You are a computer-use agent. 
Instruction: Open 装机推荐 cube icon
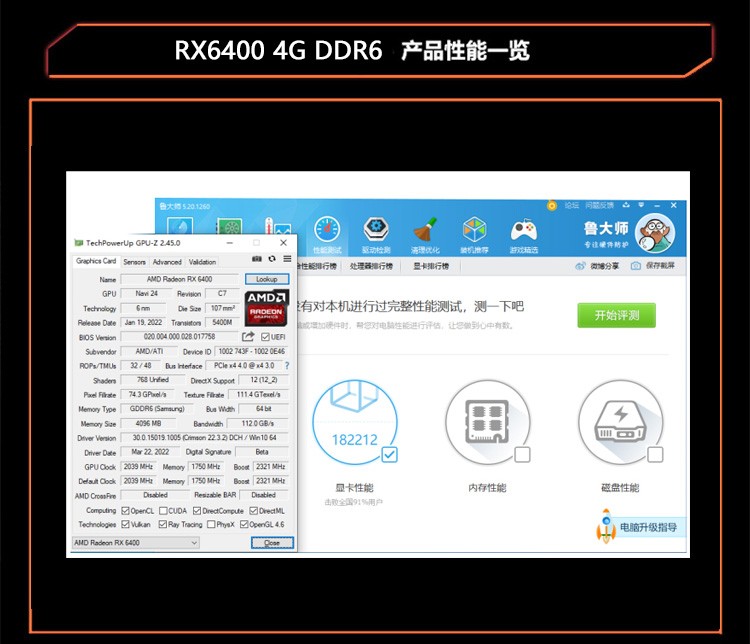click(474, 232)
